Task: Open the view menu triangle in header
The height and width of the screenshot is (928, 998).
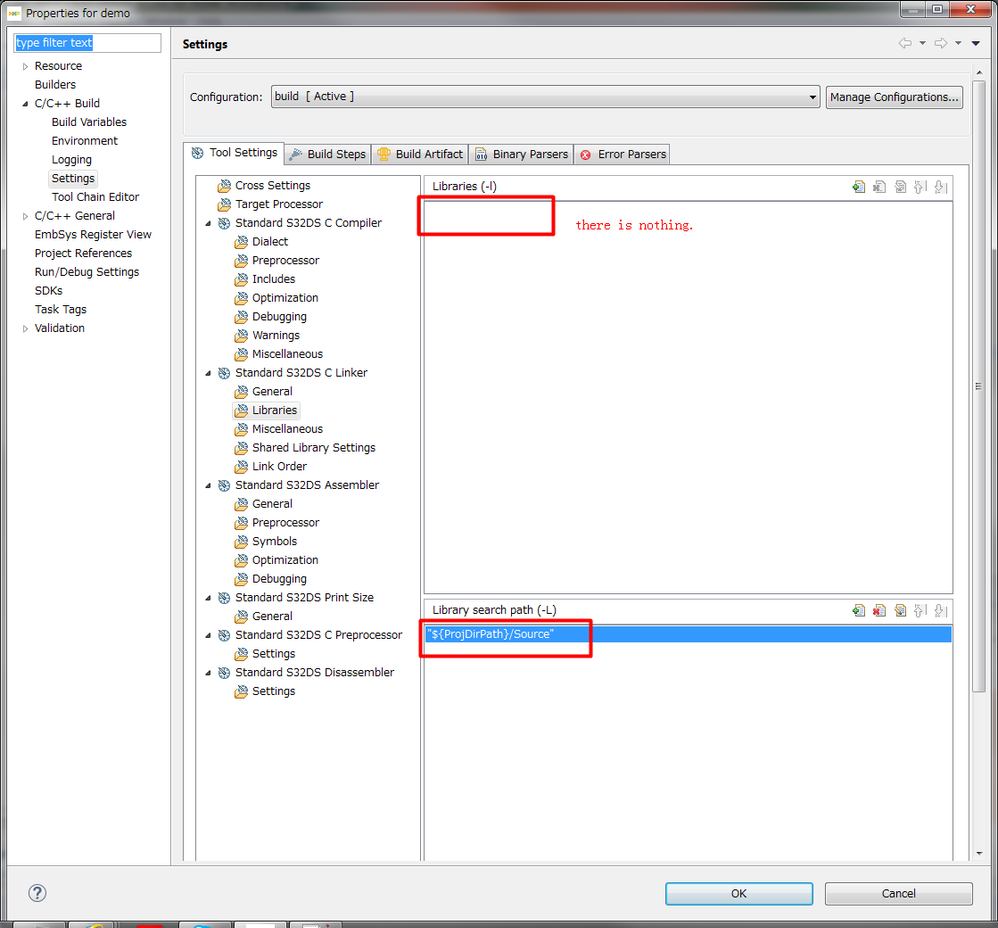Action: [976, 43]
